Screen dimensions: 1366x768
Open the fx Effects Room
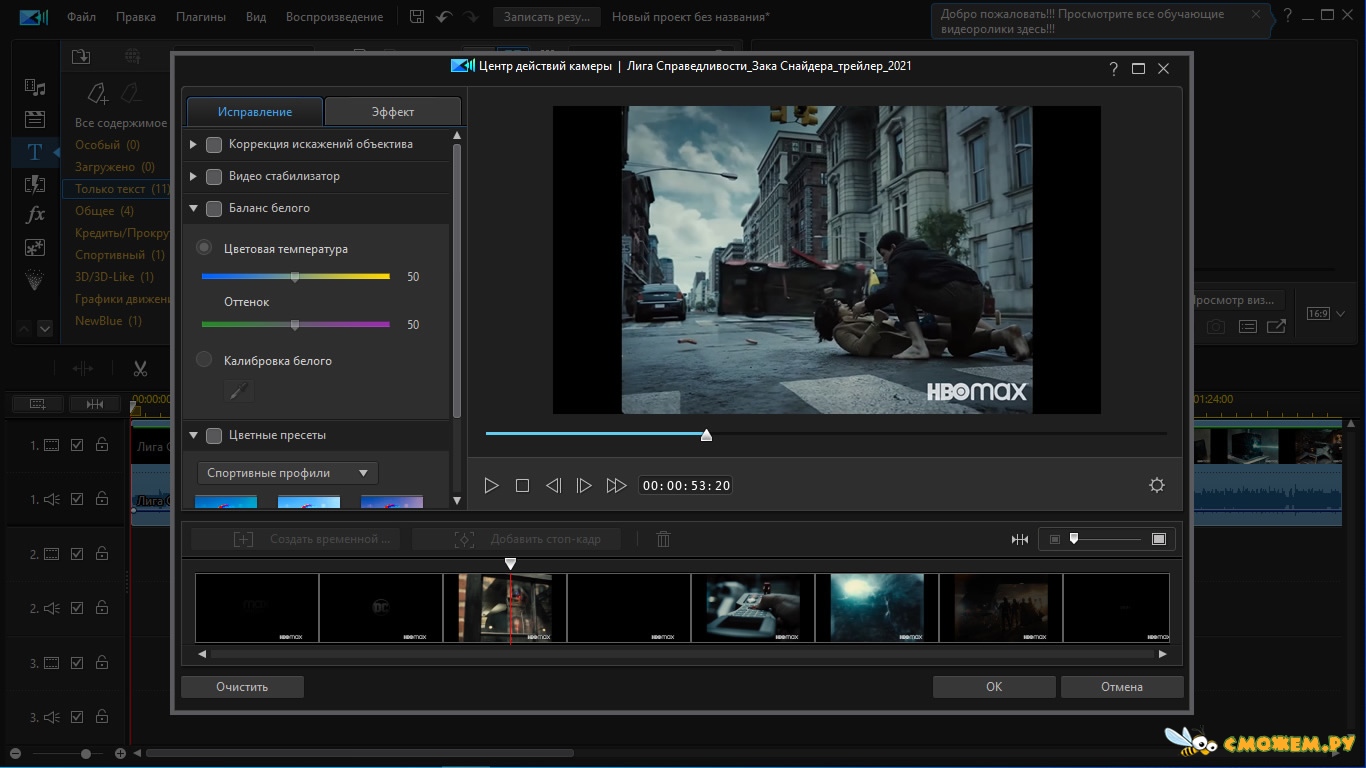[x=35, y=215]
